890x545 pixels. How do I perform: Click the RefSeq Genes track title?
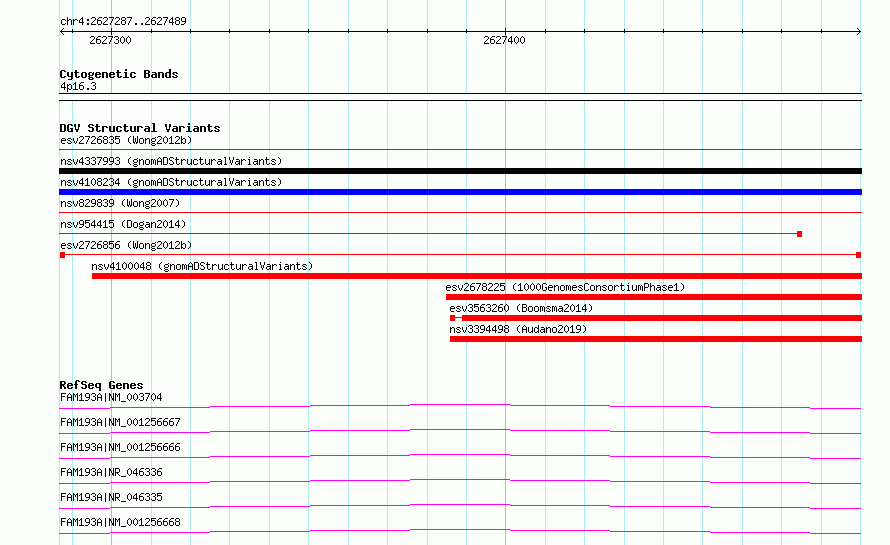tap(101, 385)
